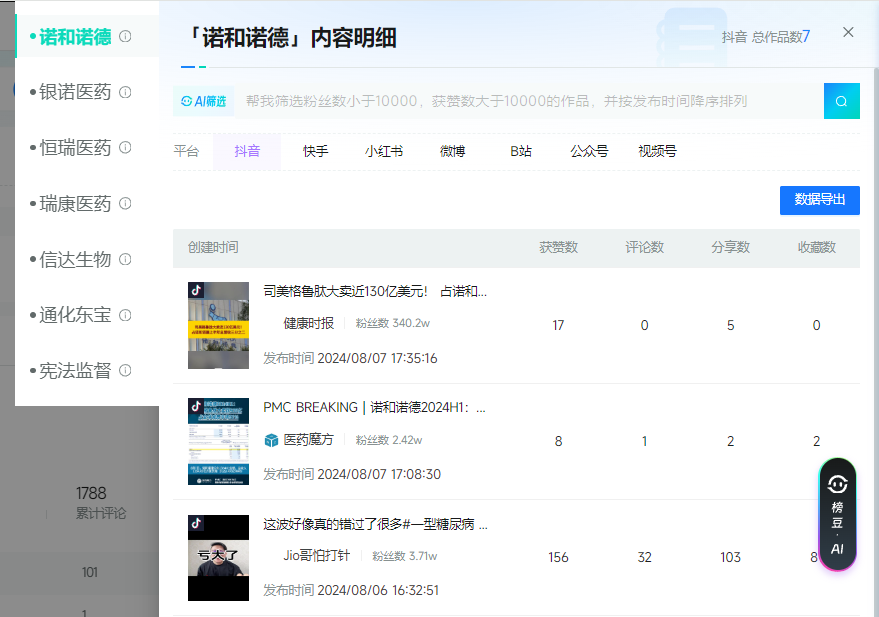Image resolution: width=879 pixels, height=617 pixels.
Task: Select 通化东宝 in the sidebar list
Action: pos(75,315)
